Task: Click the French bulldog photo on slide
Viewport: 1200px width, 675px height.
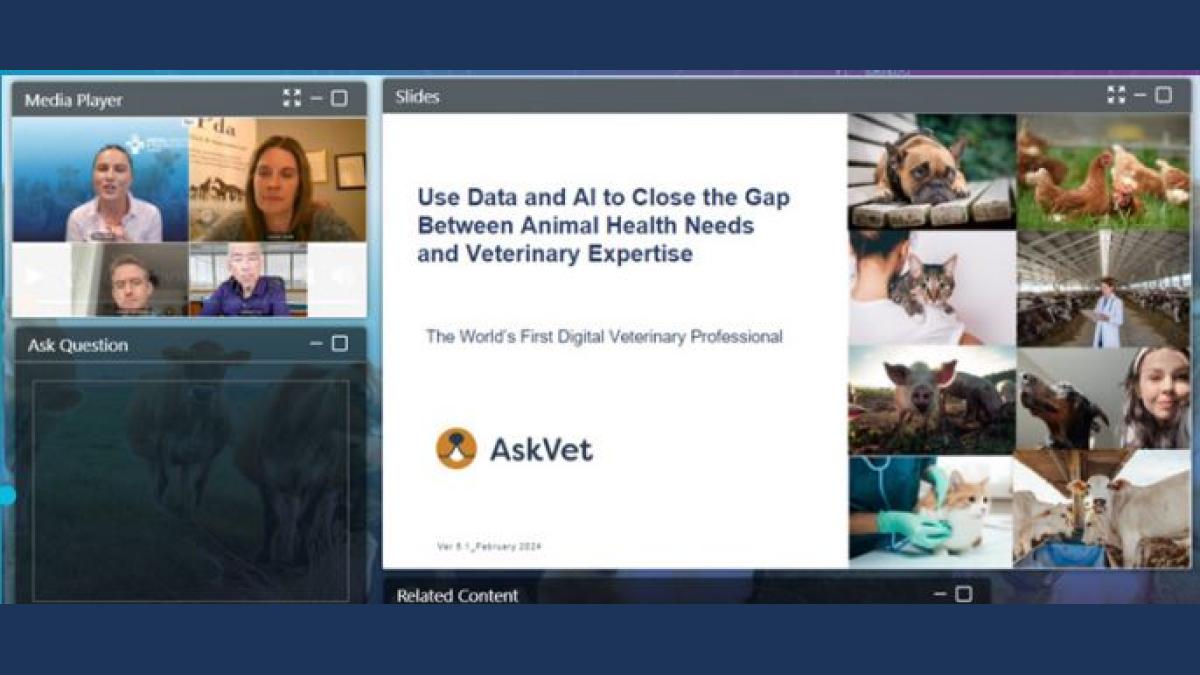Action: coord(931,171)
